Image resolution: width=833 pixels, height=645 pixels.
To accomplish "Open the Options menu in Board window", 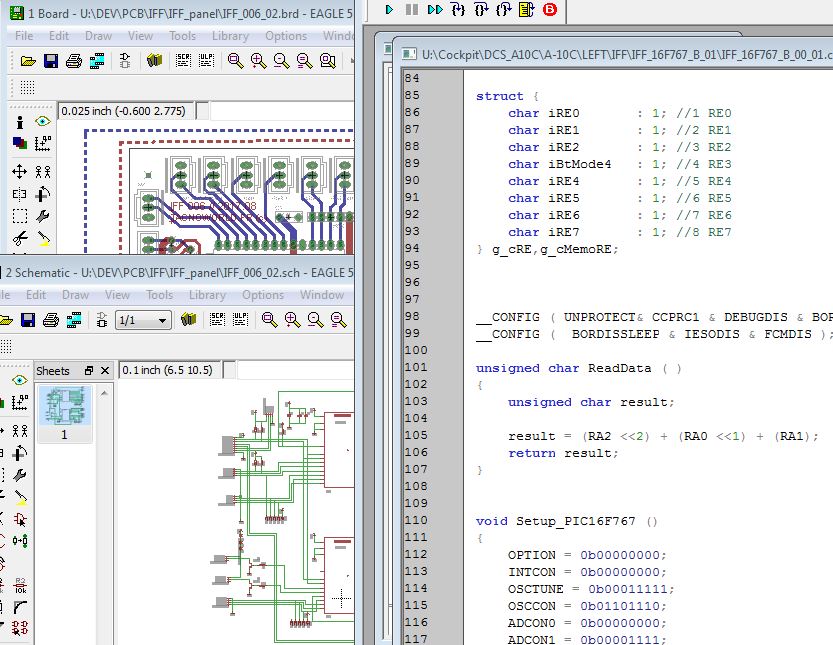I will (x=286, y=36).
